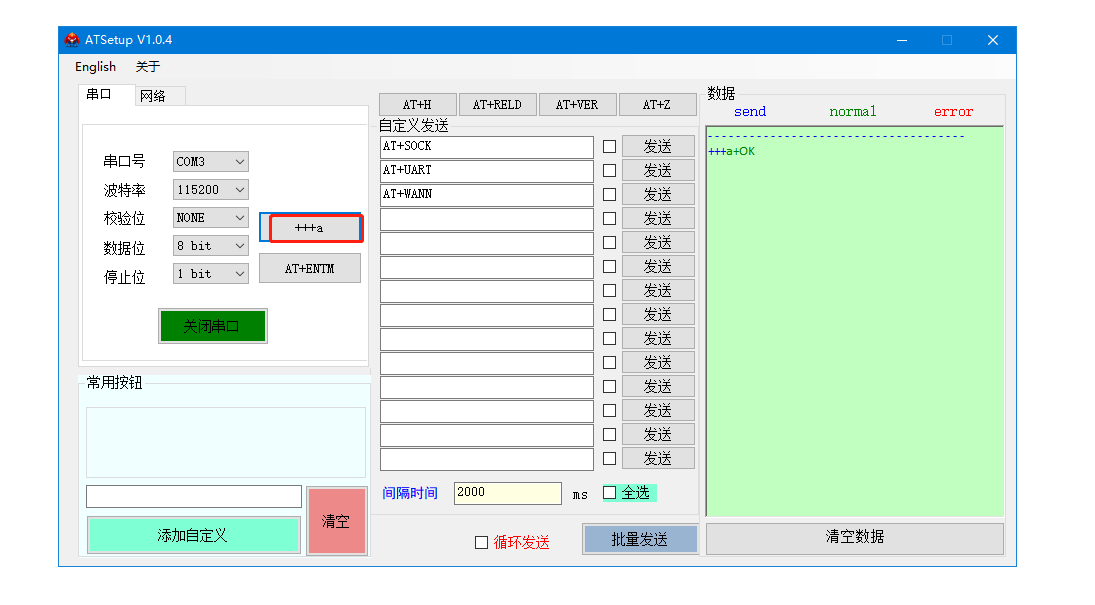Enable the checkbox next to AT+WANN
Viewport: 1095px width, 605px height.
[609, 195]
